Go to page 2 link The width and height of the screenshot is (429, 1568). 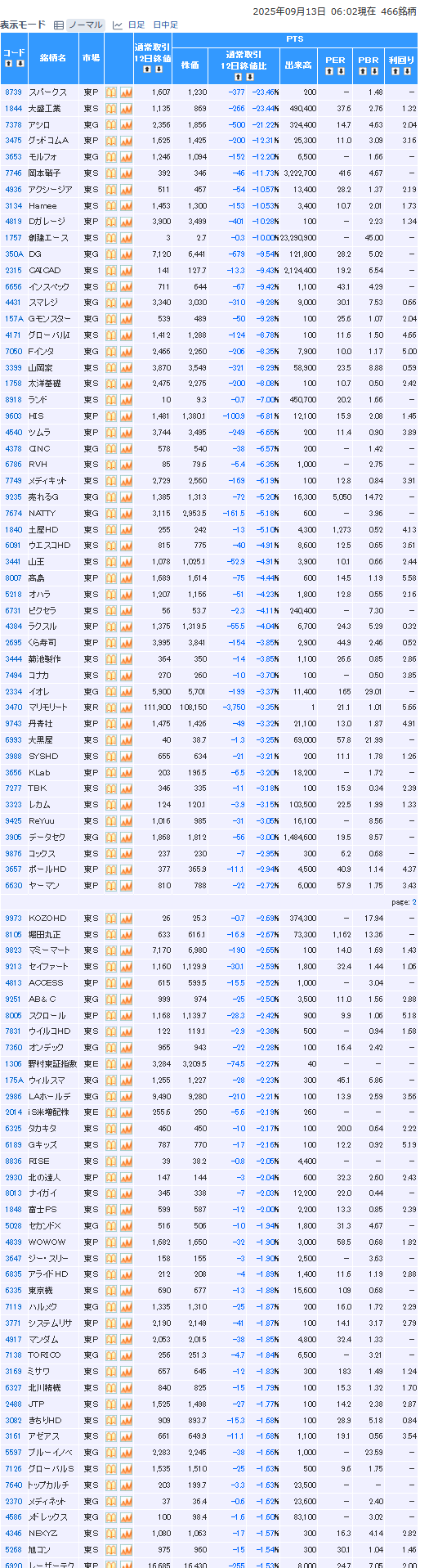tap(413, 902)
